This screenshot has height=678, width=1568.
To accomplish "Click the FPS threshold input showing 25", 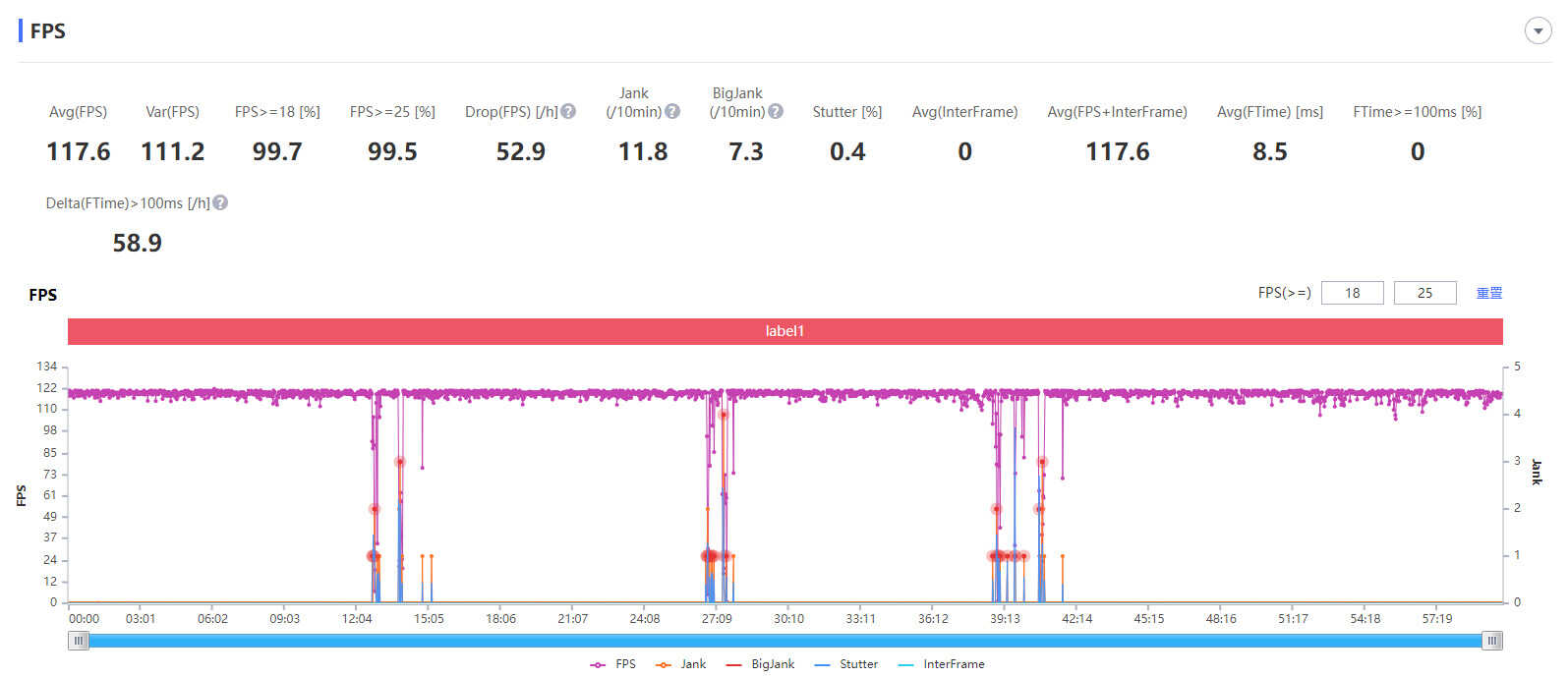I will 1424,293.
